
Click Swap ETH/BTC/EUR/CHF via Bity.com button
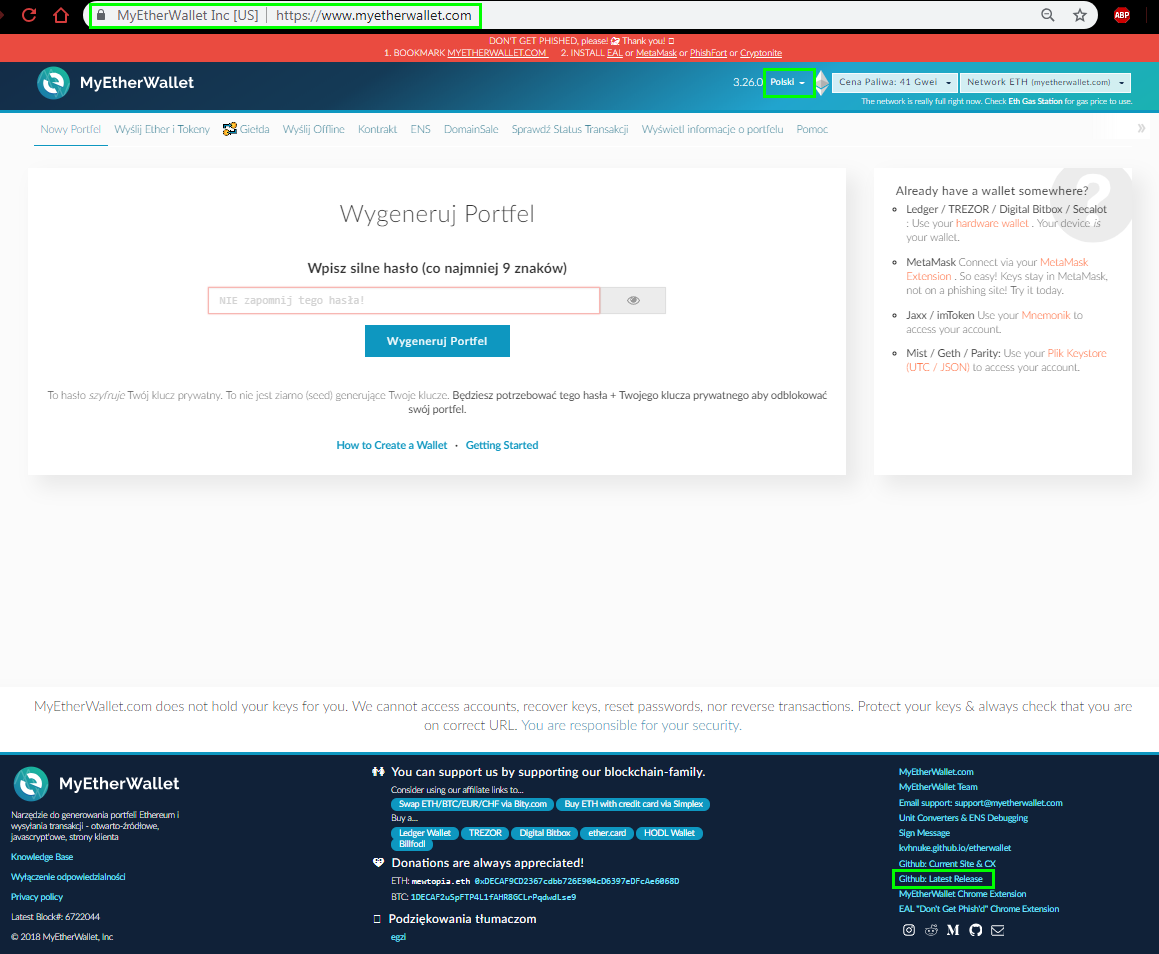pyautogui.click(x=473, y=804)
